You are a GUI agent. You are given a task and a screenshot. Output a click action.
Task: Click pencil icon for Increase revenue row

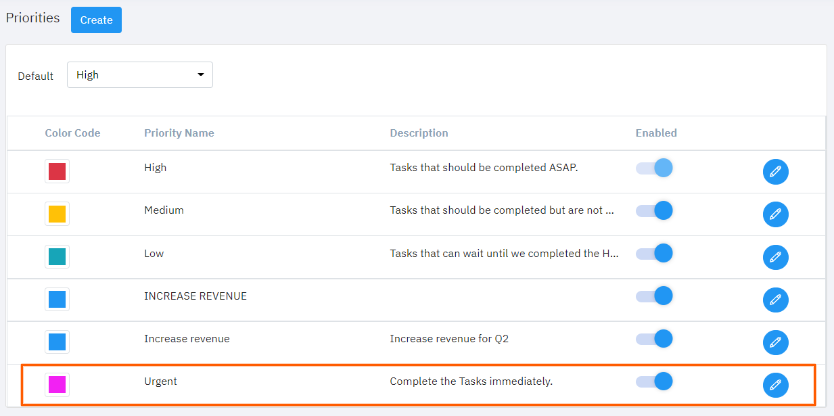coord(775,342)
